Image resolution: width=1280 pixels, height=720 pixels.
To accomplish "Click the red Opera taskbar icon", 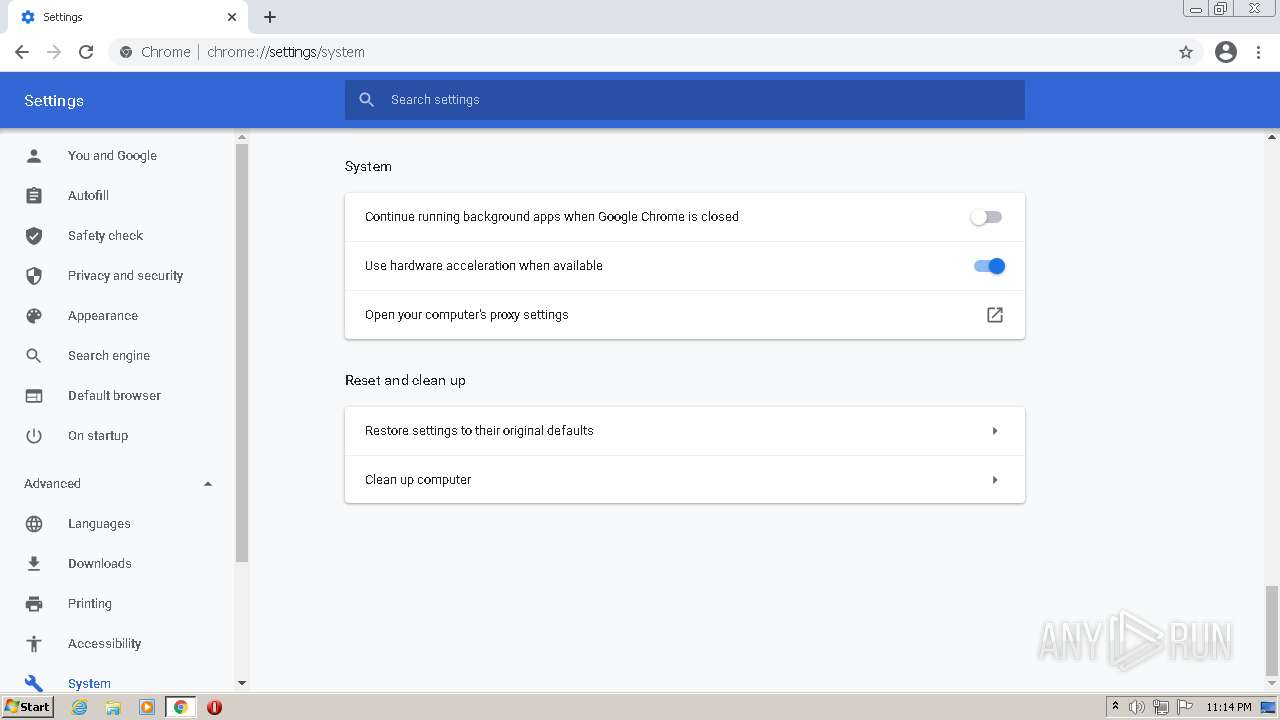I will click(x=214, y=707).
